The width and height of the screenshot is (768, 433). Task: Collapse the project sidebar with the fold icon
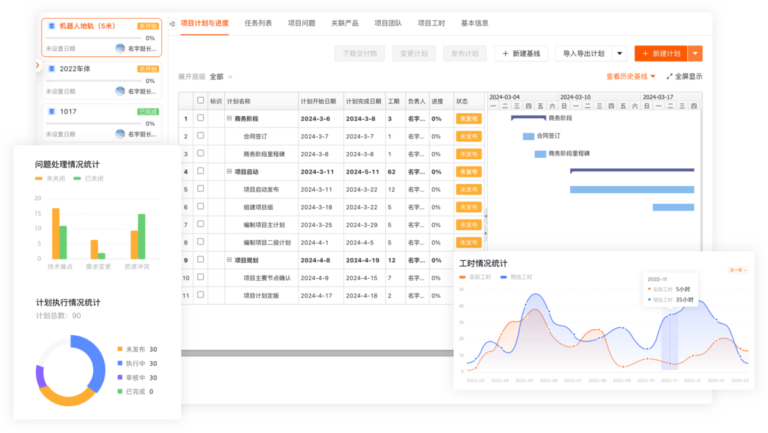click(172, 24)
